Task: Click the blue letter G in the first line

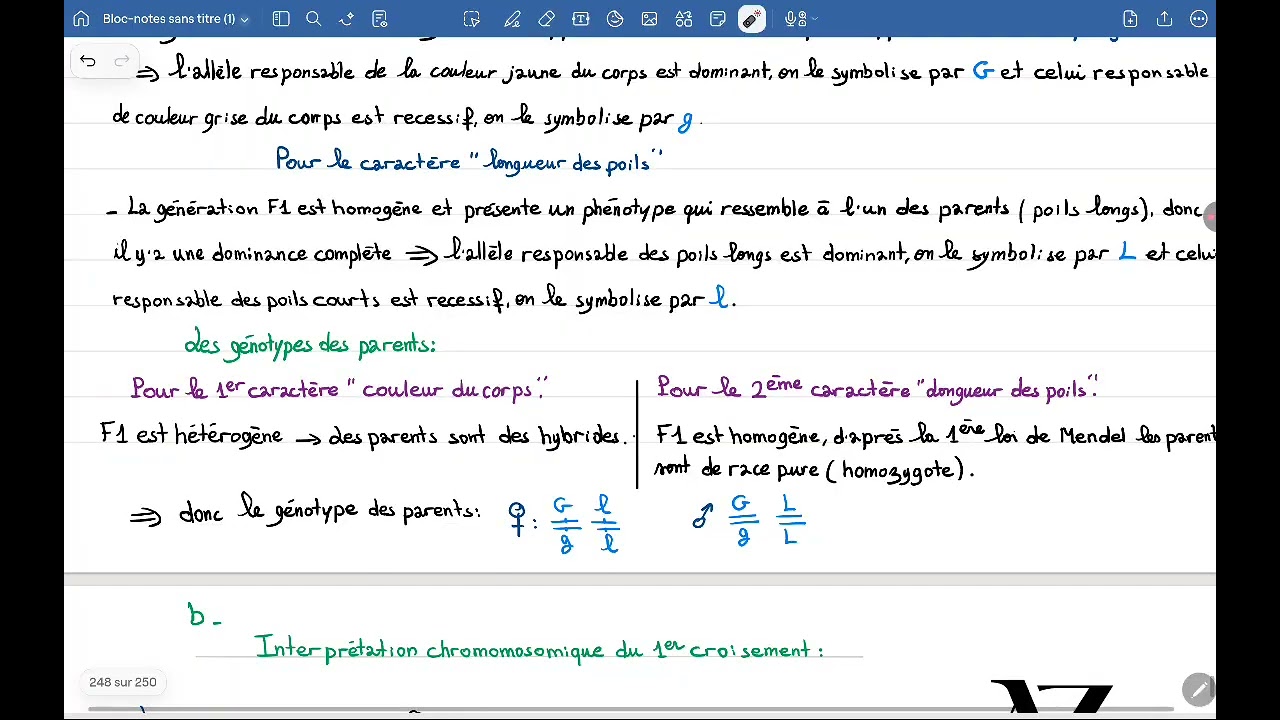Action: coord(983,72)
